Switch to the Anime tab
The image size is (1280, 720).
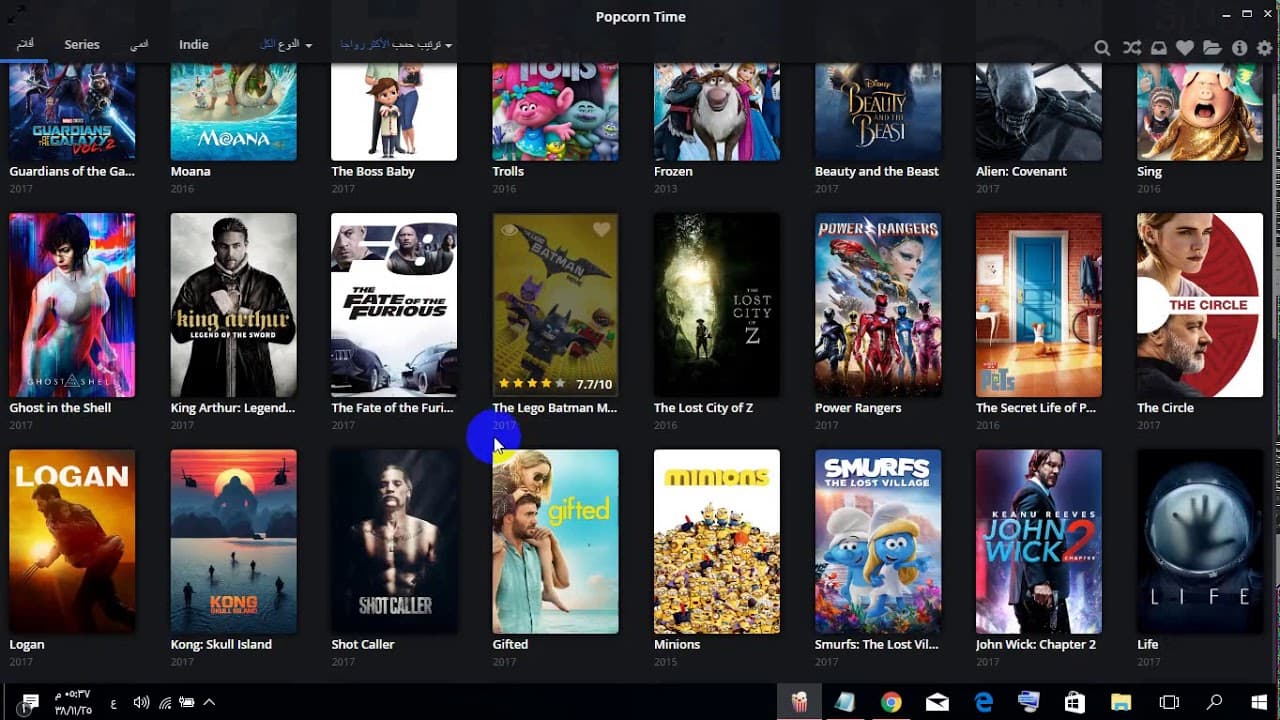(139, 45)
